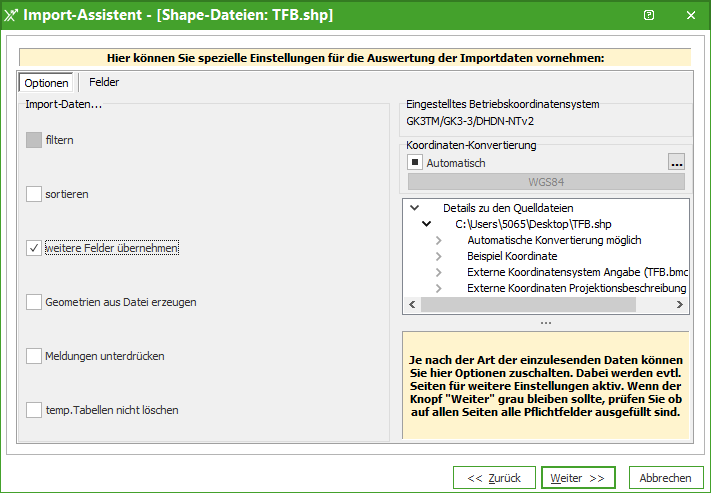Image resolution: width=711 pixels, height=493 pixels.
Task: Enable 'temp.Tabellen nicht löschen' checkbox
Action: (x=34, y=410)
